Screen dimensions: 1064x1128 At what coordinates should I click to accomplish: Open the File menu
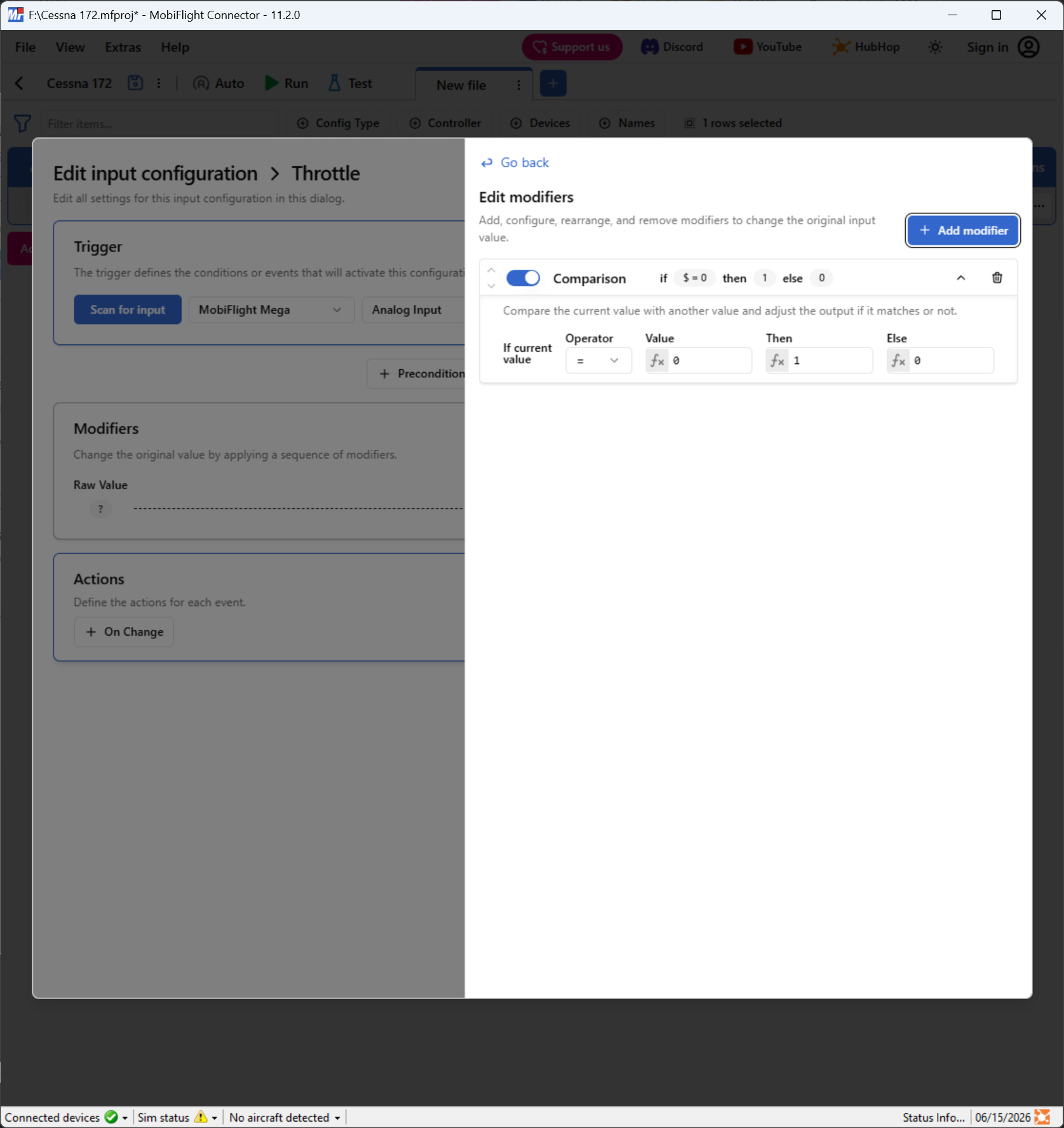[25, 48]
